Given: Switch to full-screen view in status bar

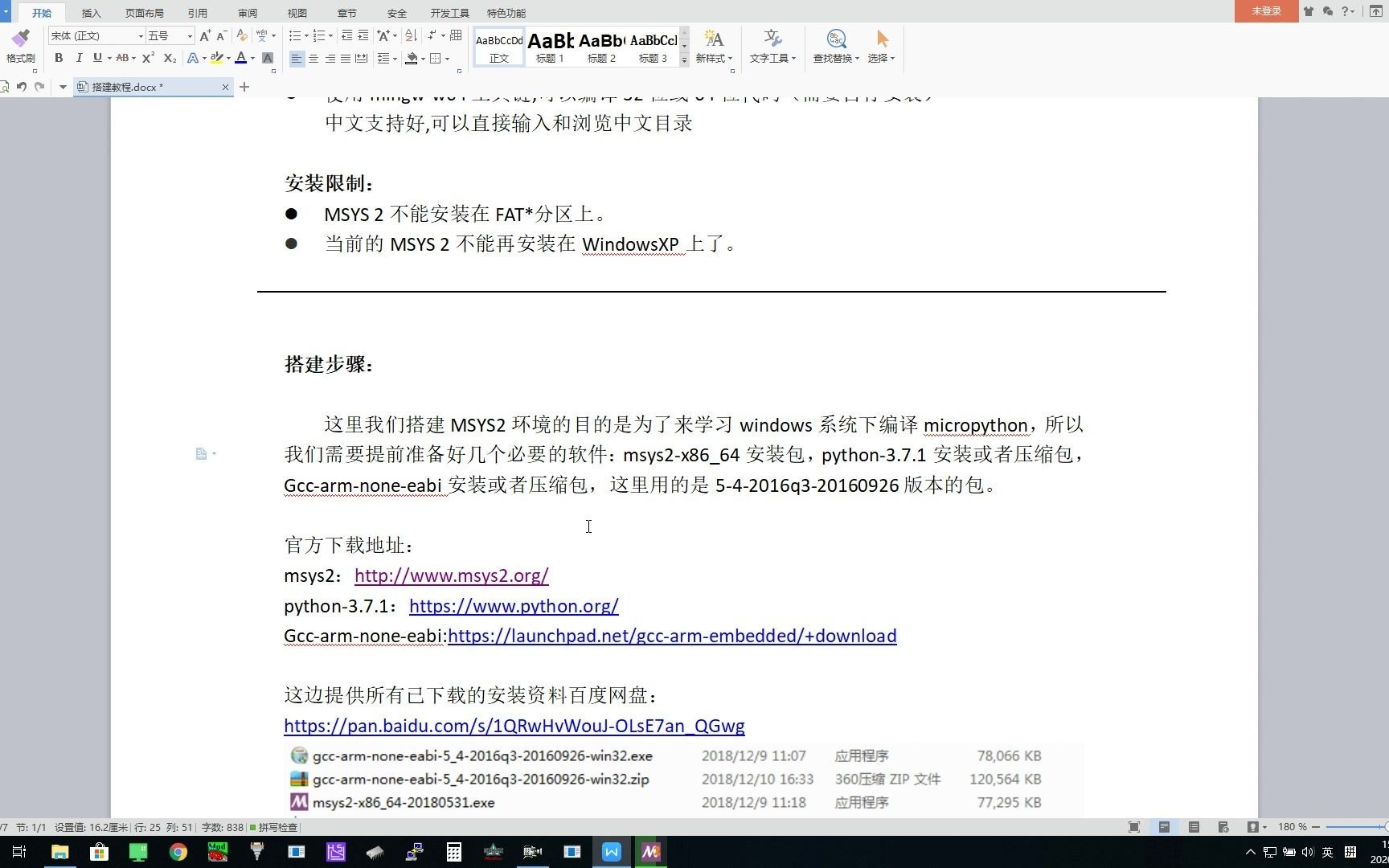Looking at the screenshot, I should pyautogui.click(x=1134, y=827).
